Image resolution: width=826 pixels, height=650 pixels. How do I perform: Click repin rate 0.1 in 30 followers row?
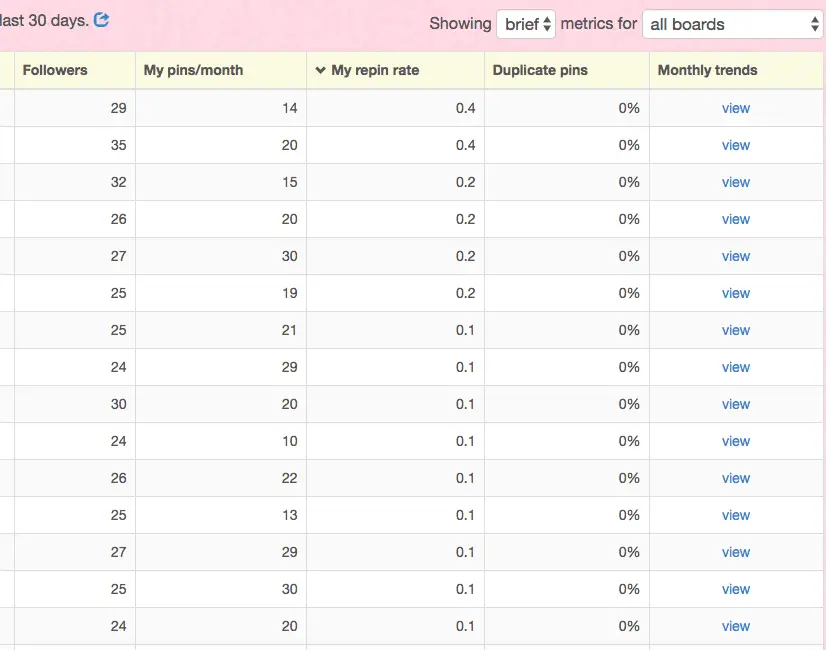point(465,404)
